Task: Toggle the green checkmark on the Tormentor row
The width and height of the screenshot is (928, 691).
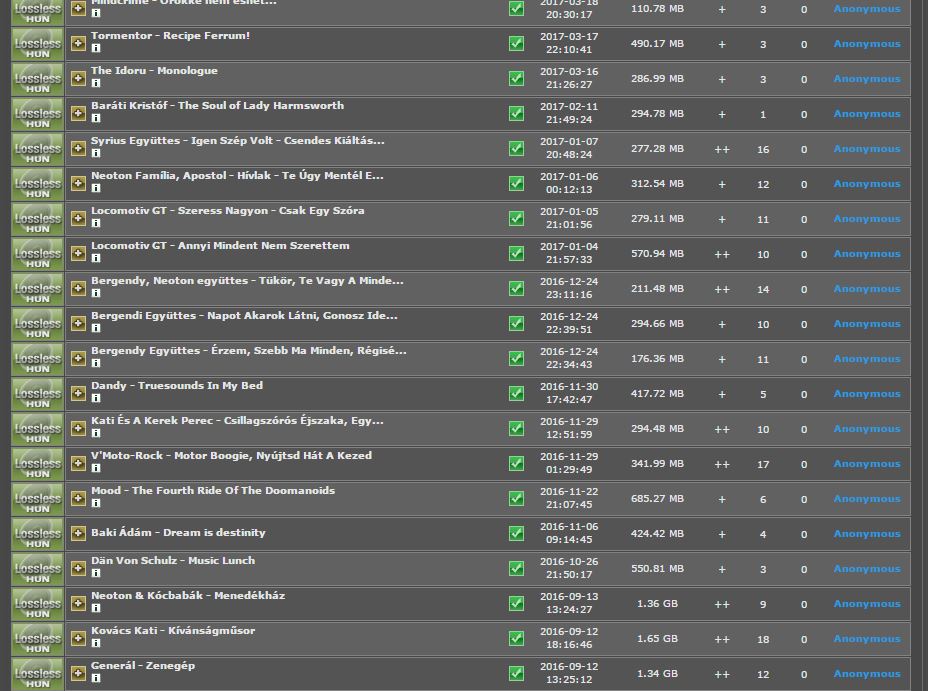Action: [x=516, y=44]
